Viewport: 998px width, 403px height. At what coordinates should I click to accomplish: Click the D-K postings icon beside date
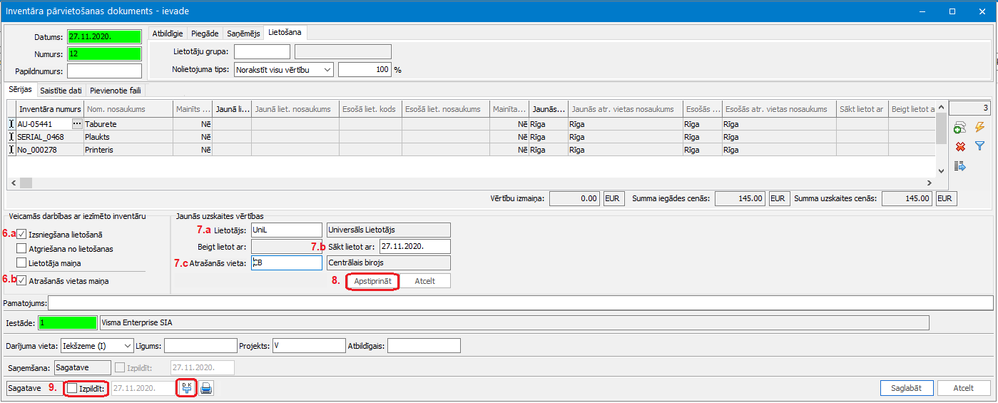(186, 388)
